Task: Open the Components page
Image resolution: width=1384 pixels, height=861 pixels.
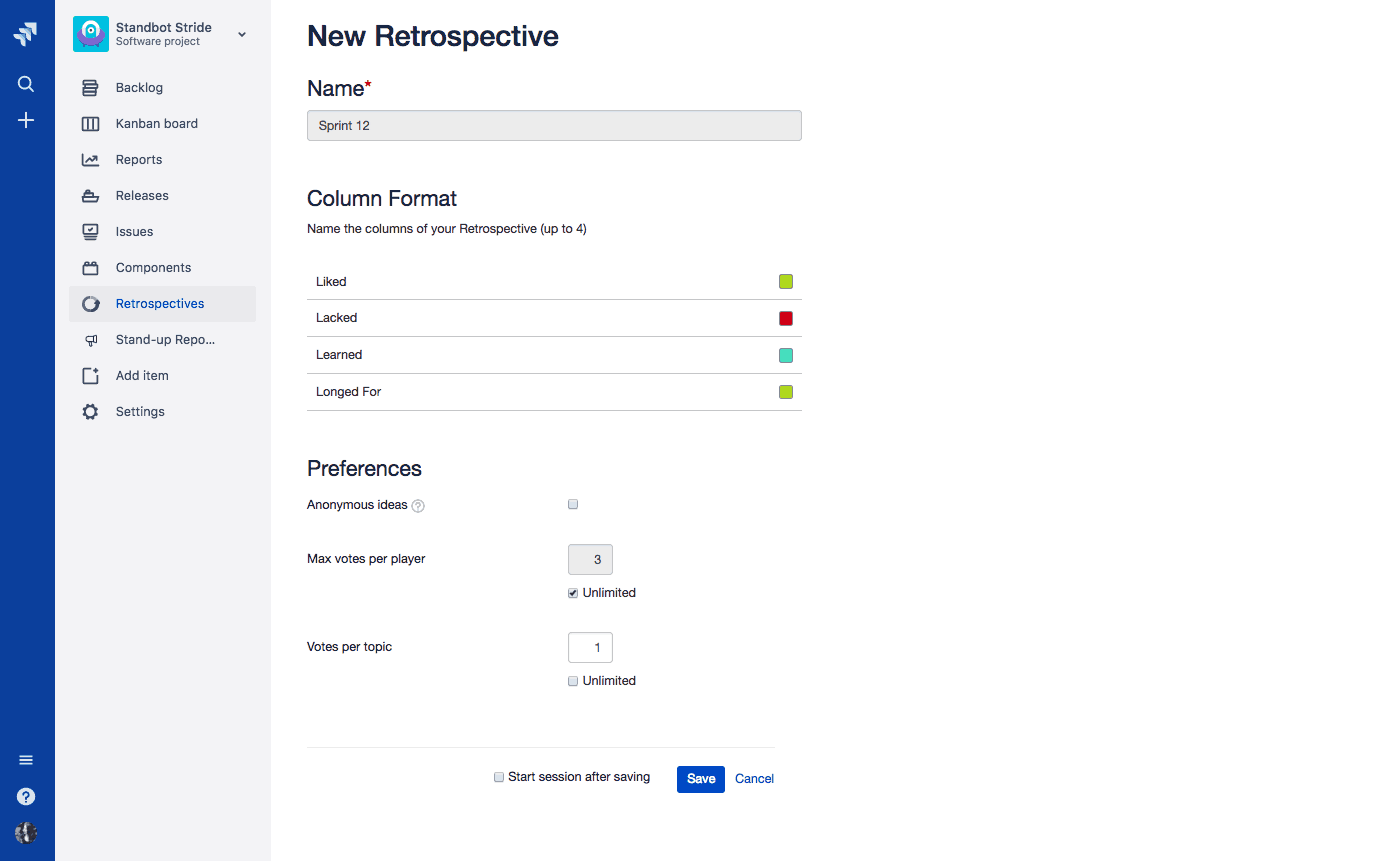Action: pyautogui.click(x=153, y=267)
